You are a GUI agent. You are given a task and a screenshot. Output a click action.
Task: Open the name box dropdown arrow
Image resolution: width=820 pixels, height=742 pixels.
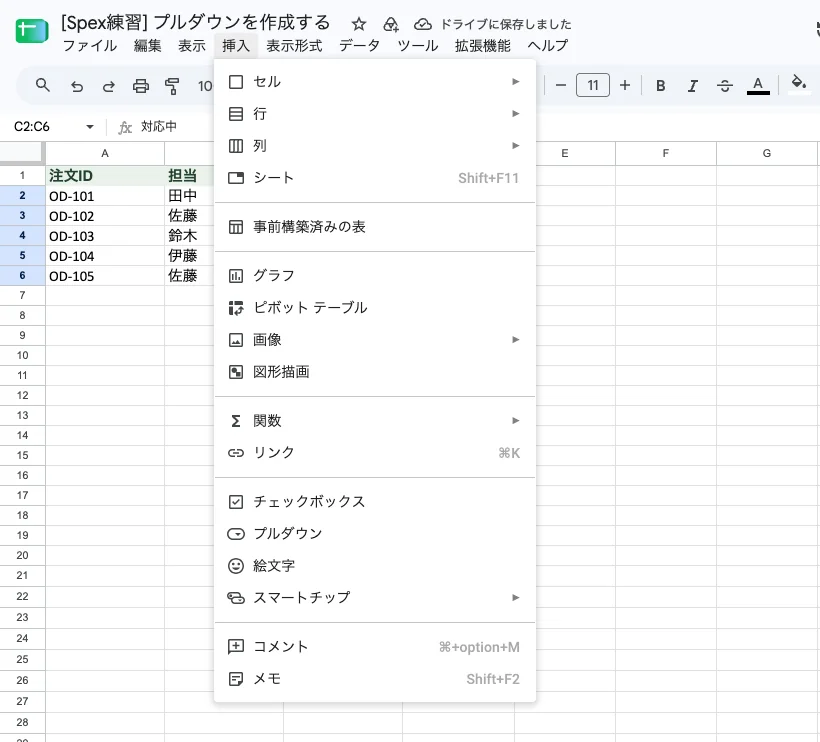pyautogui.click(x=89, y=127)
